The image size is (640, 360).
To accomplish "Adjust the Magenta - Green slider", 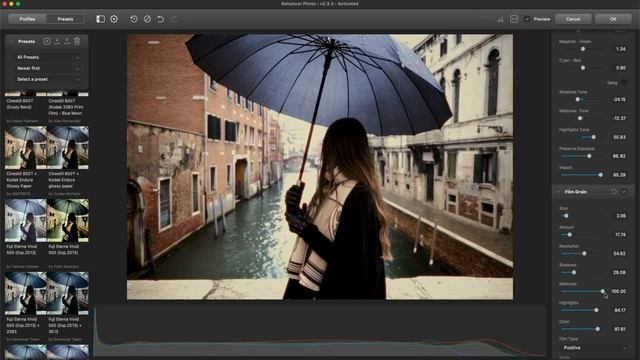I will click(583, 49).
